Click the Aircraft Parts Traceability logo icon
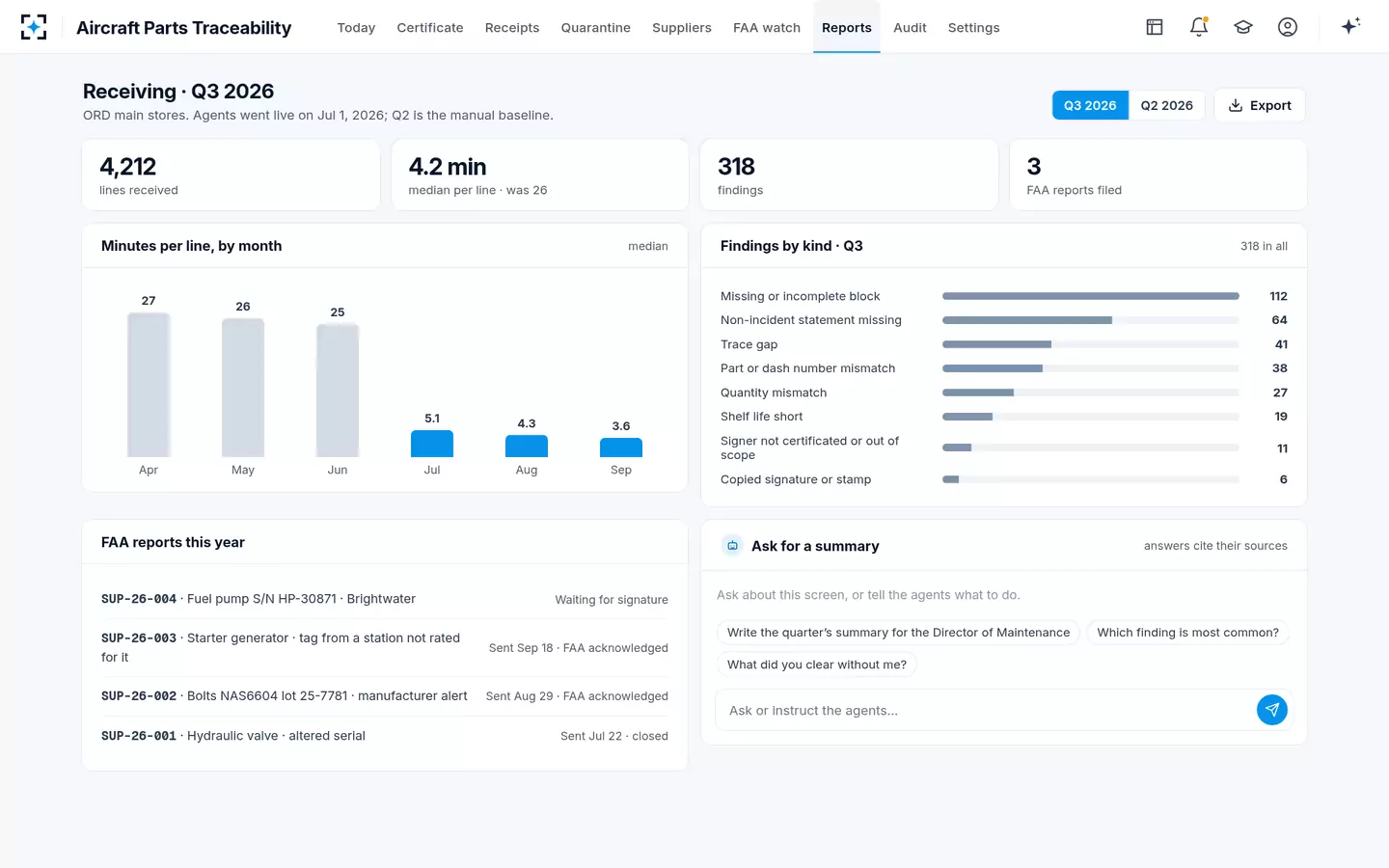Image resolution: width=1389 pixels, height=868 pixels. tap(34, 27)
